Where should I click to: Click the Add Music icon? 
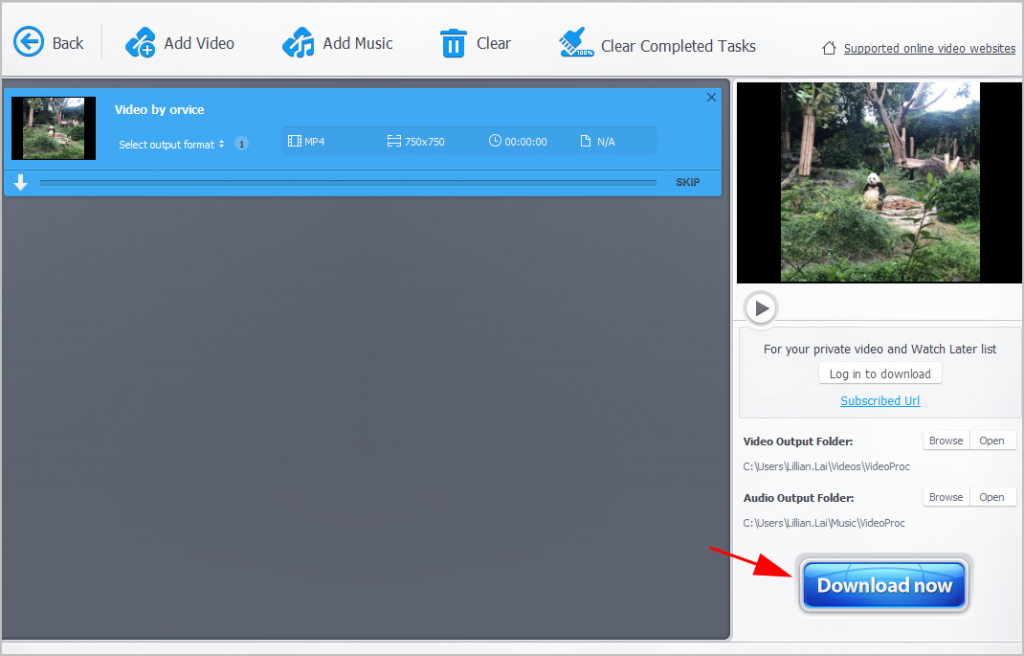(298, 43)
